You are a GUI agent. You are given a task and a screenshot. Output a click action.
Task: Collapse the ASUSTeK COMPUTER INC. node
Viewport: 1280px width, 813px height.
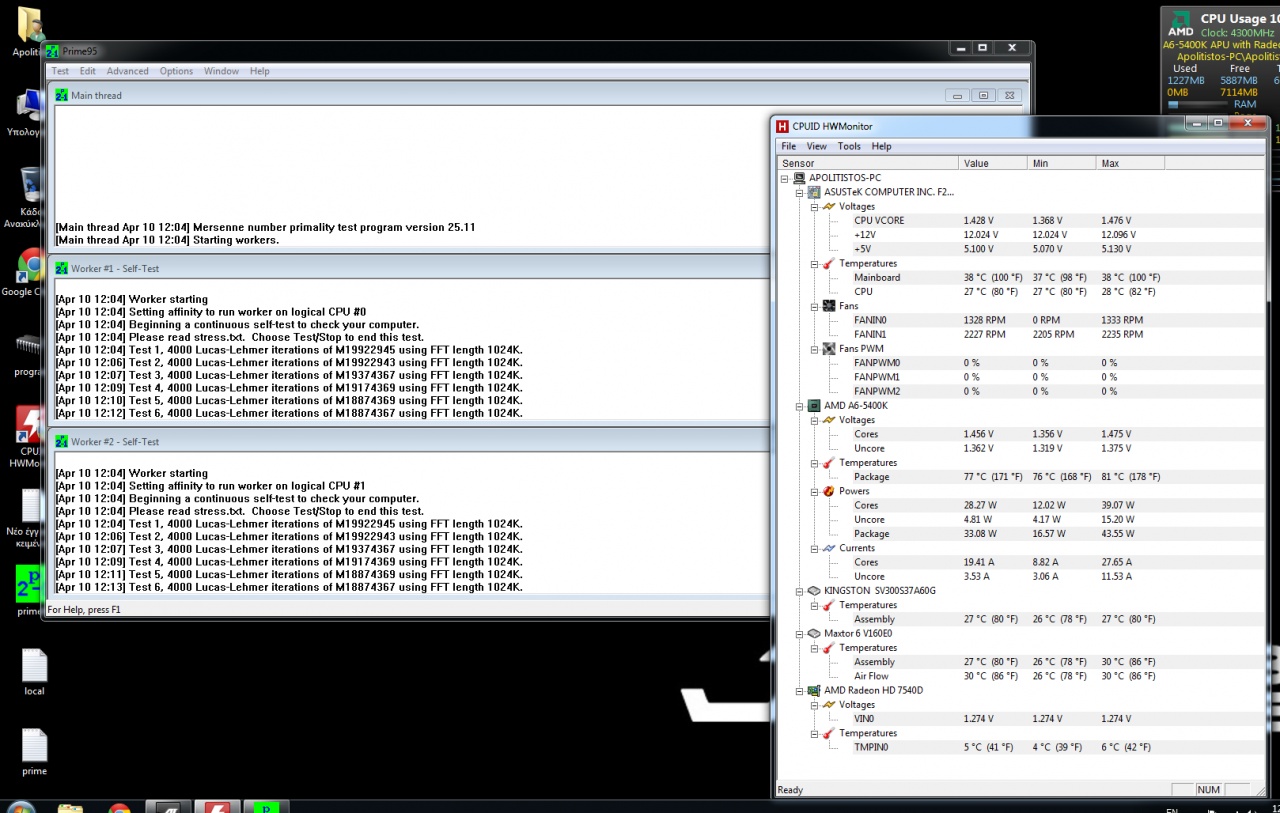click(800, 192)
